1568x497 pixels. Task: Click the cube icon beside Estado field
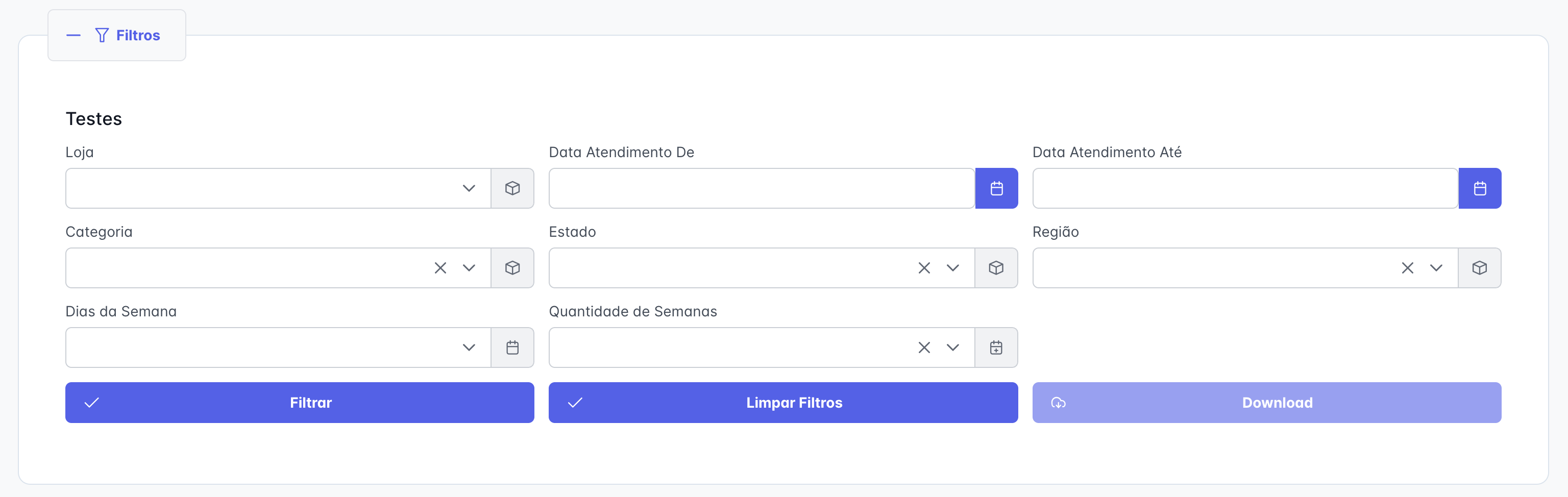tap(996, 268)
